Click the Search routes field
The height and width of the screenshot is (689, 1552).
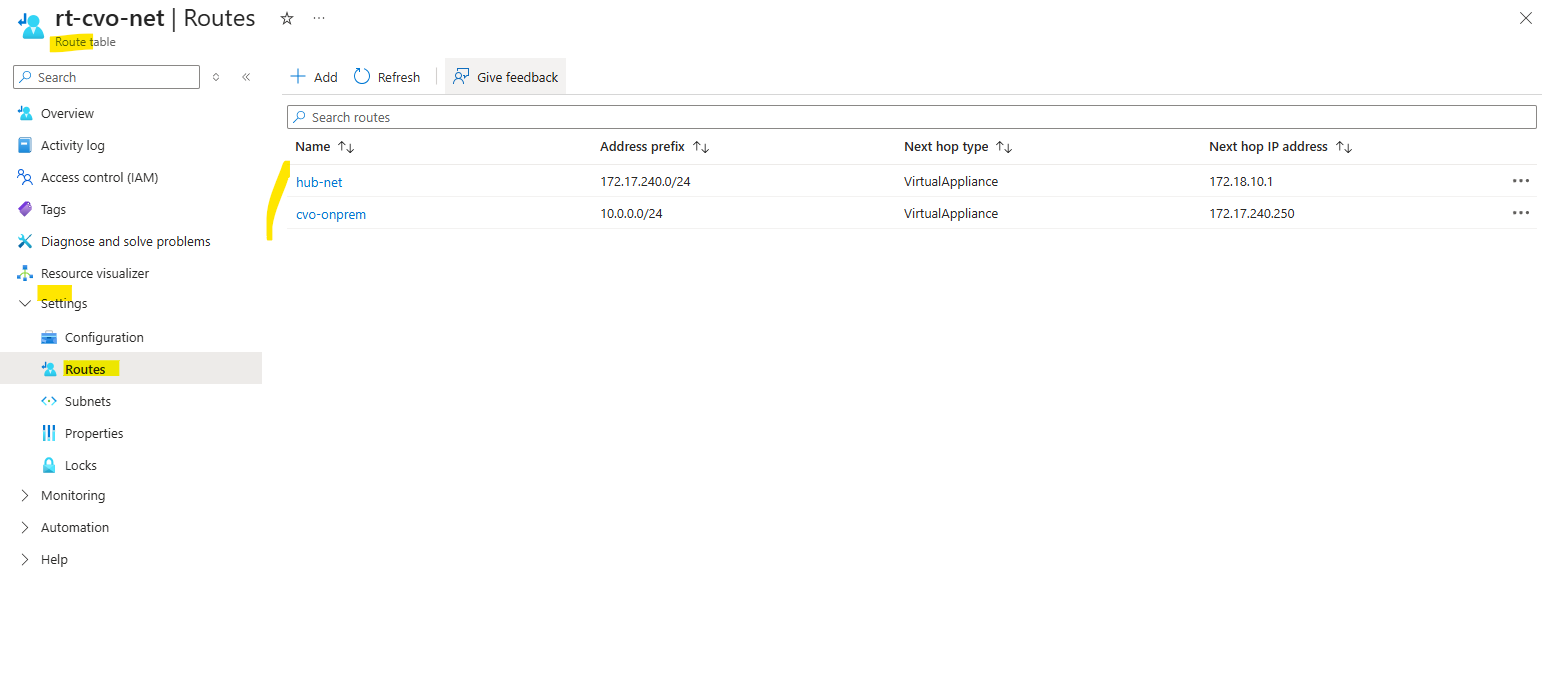(x=911, y=117)
